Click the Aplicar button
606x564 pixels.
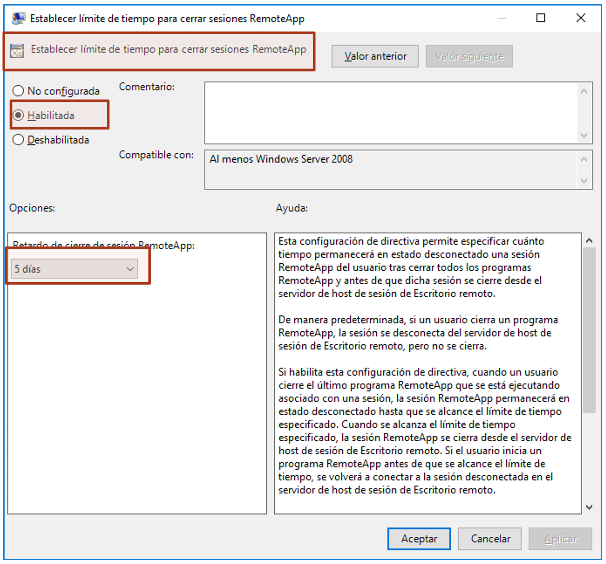(560, 538)
